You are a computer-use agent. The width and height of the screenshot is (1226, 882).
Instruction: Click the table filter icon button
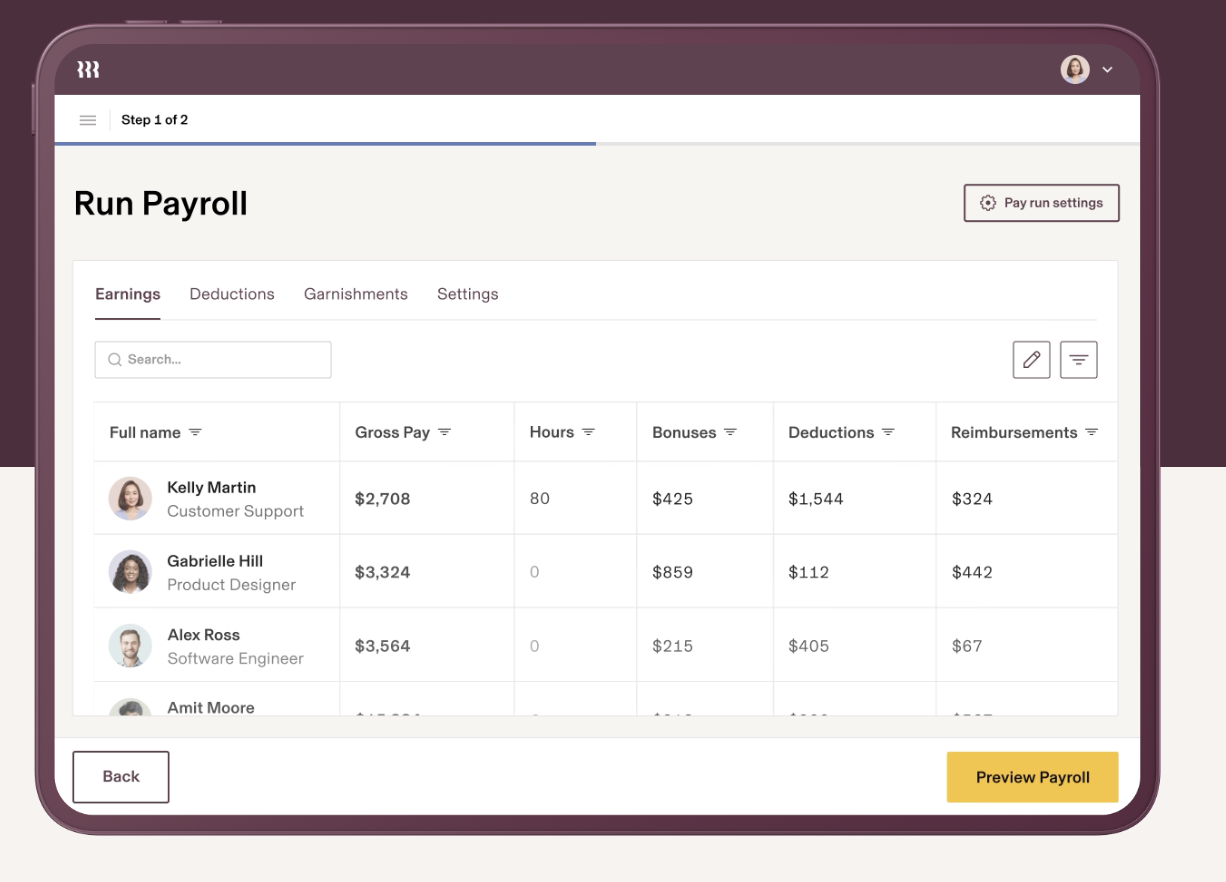click(1078, 360)
